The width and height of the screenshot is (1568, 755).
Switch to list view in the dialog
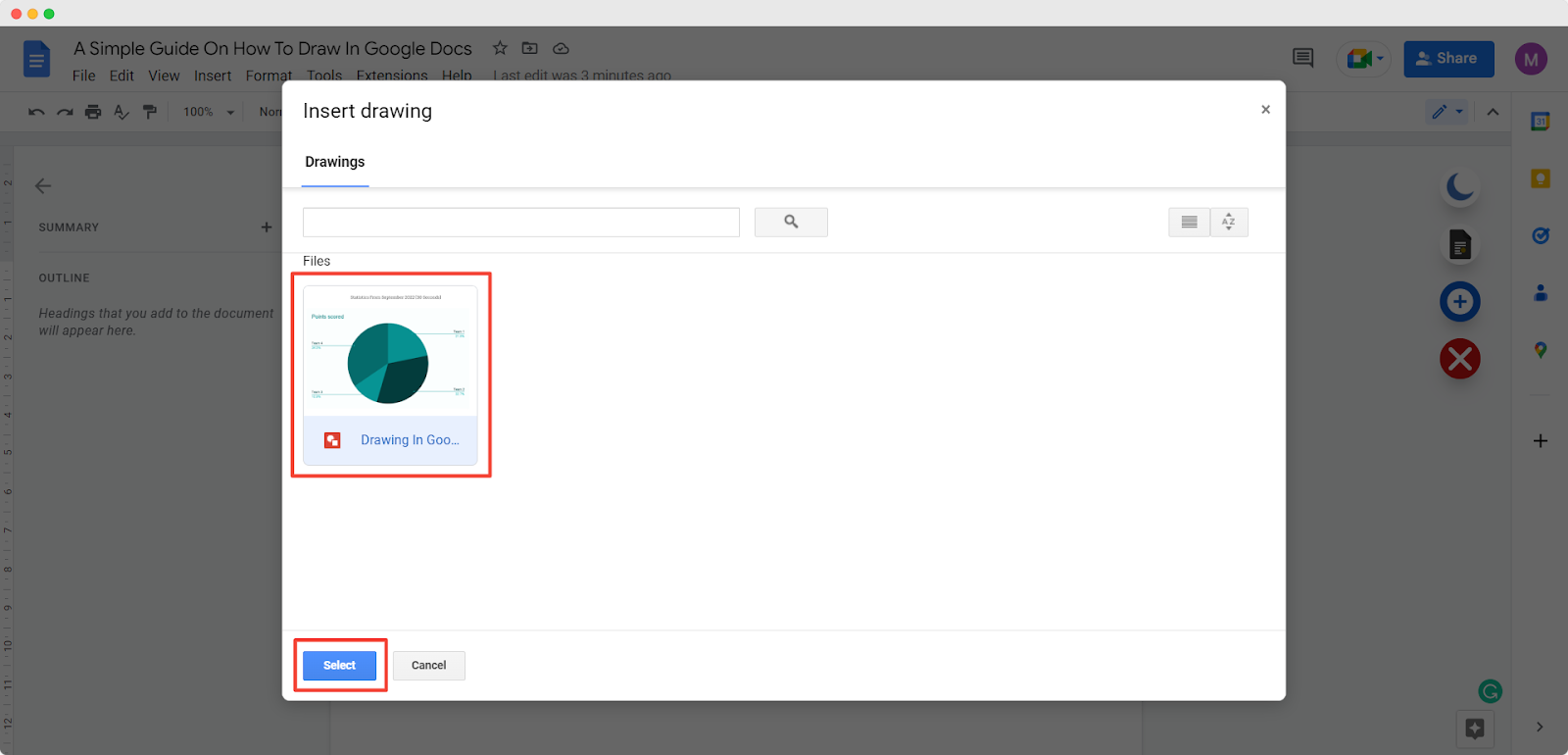1189,223
